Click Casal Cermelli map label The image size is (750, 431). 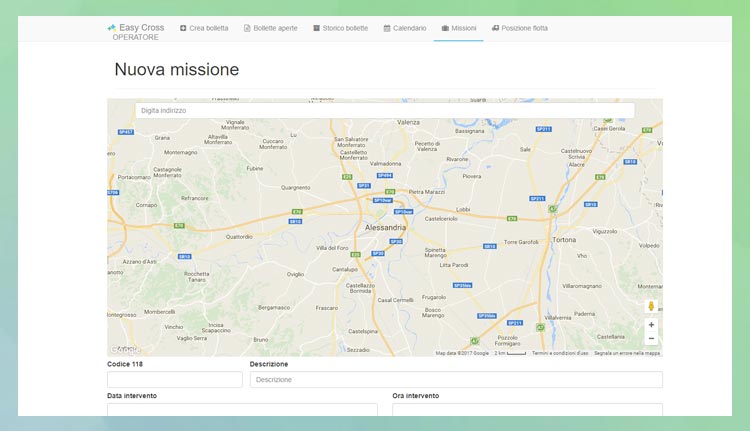pos(395,300)
